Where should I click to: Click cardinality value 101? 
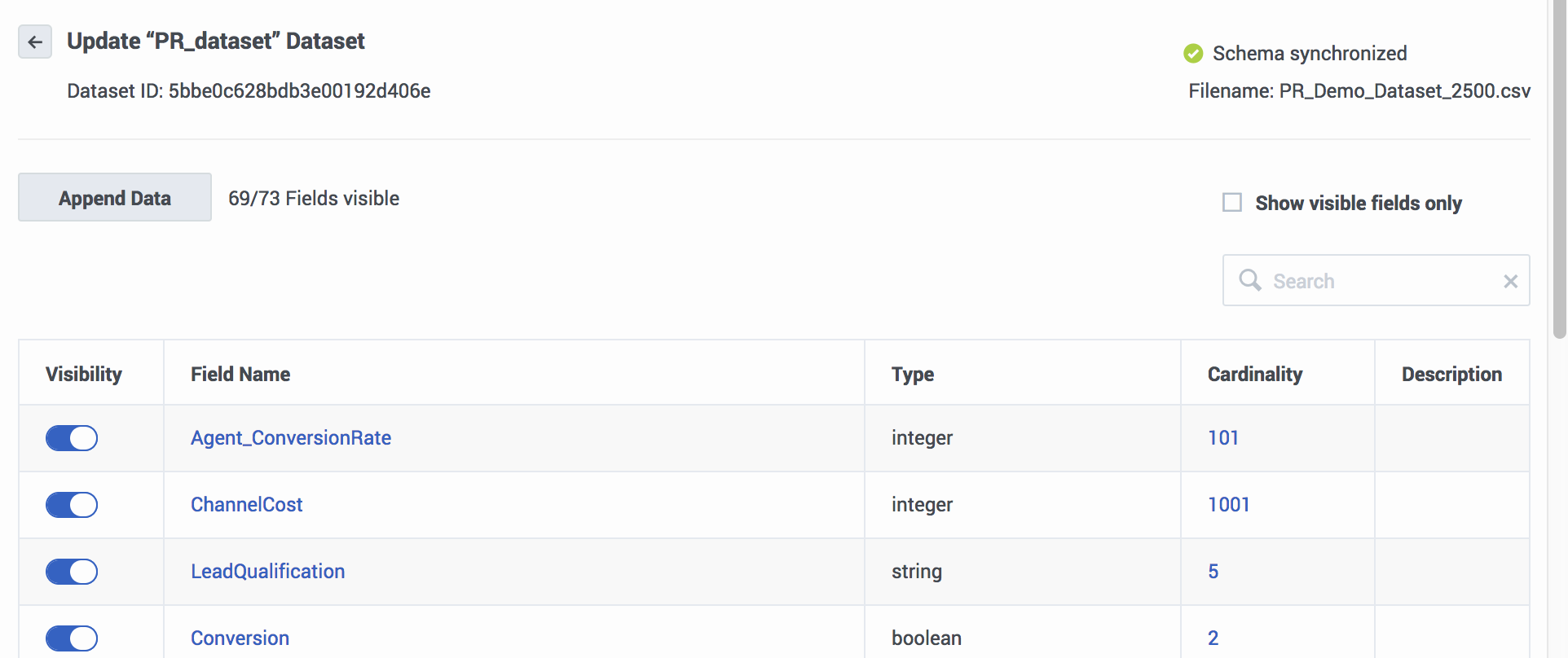click(1223, 438)
